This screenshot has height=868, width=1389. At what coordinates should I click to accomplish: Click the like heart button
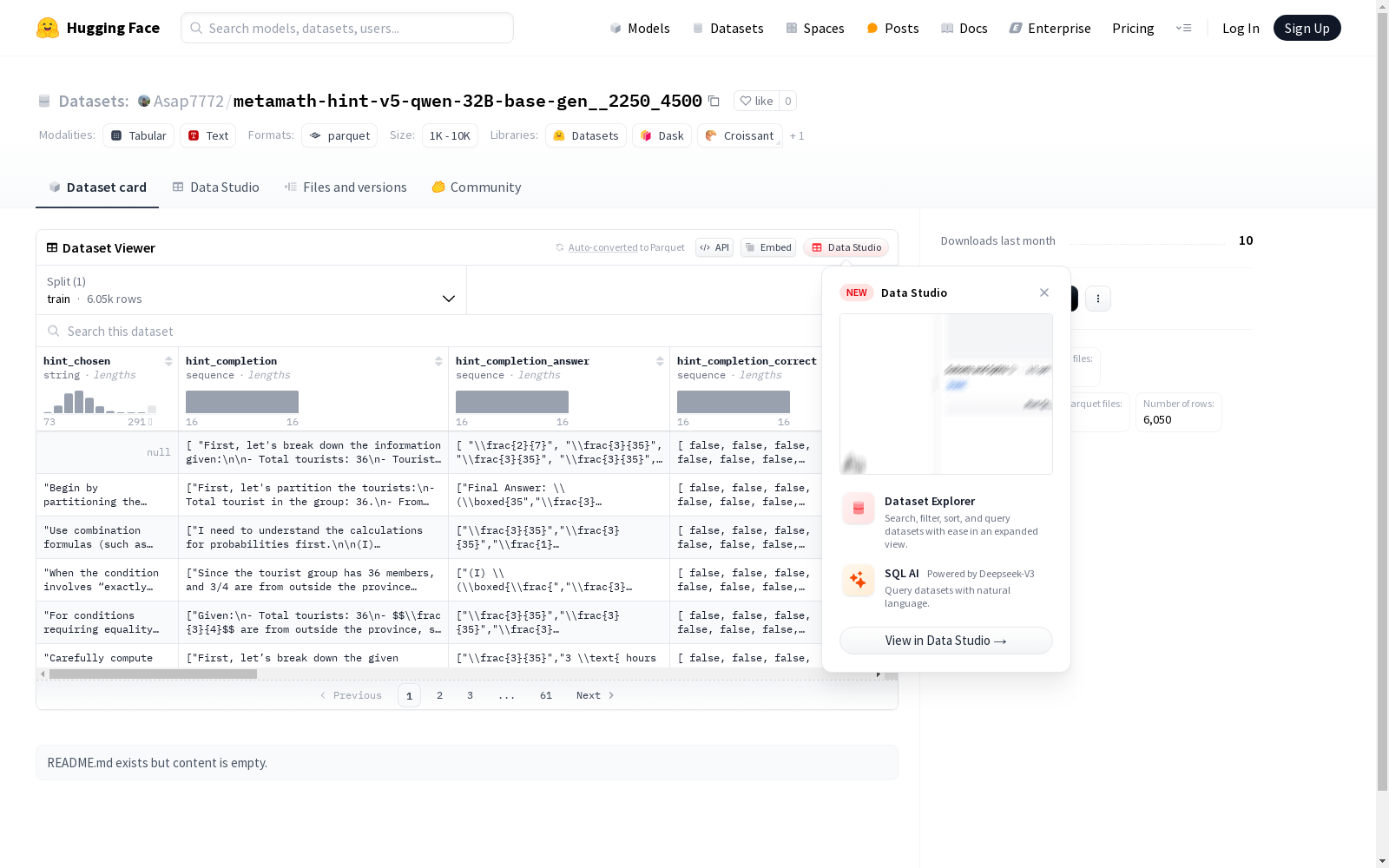pos(756,101)
